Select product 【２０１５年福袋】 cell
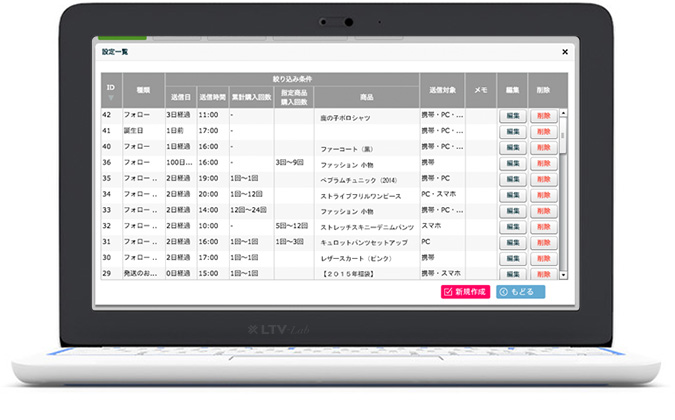 367,274
